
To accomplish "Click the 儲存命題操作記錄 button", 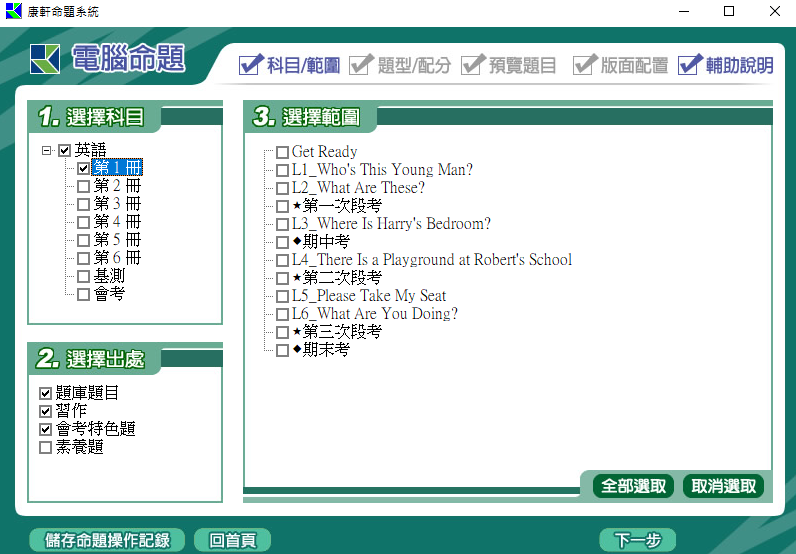I will tap(107, 540).
